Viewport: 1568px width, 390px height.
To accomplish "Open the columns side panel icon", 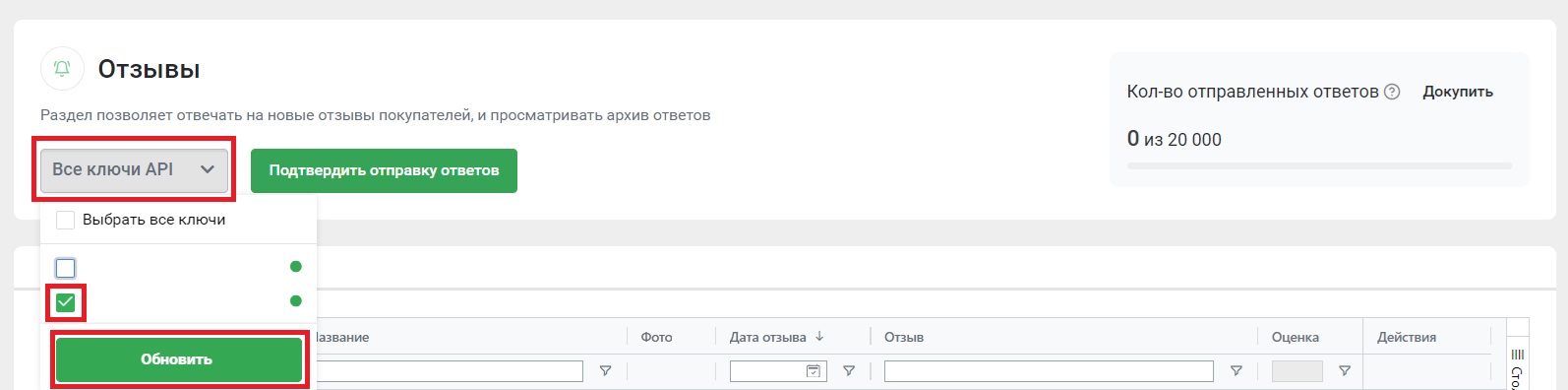I will coord(1517,355).
